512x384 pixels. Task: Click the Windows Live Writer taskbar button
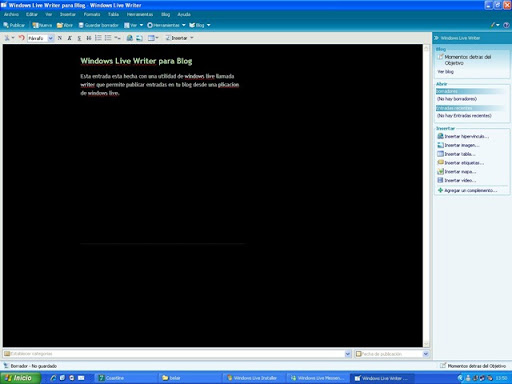point(382,378)
